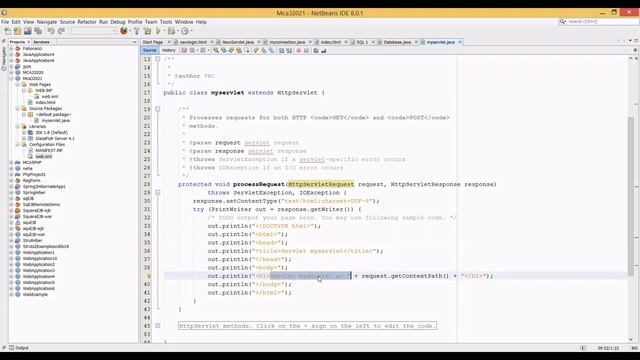Close the SQL 1 tab
Viewport: 640px width, 360px height.
point(373,42)
